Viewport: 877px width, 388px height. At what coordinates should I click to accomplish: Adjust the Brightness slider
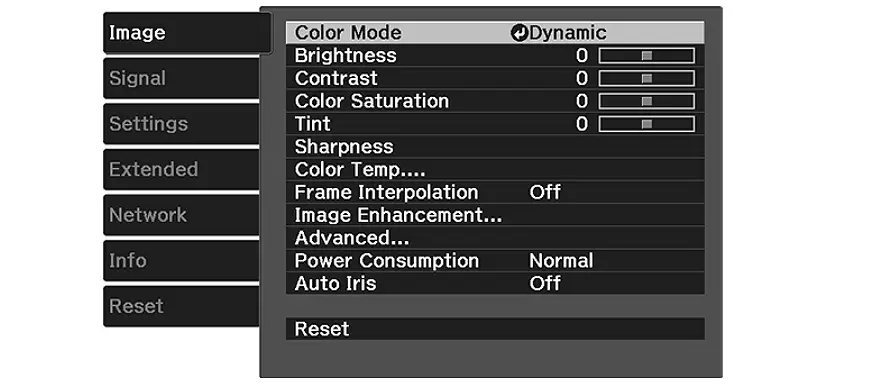(647, 56)
